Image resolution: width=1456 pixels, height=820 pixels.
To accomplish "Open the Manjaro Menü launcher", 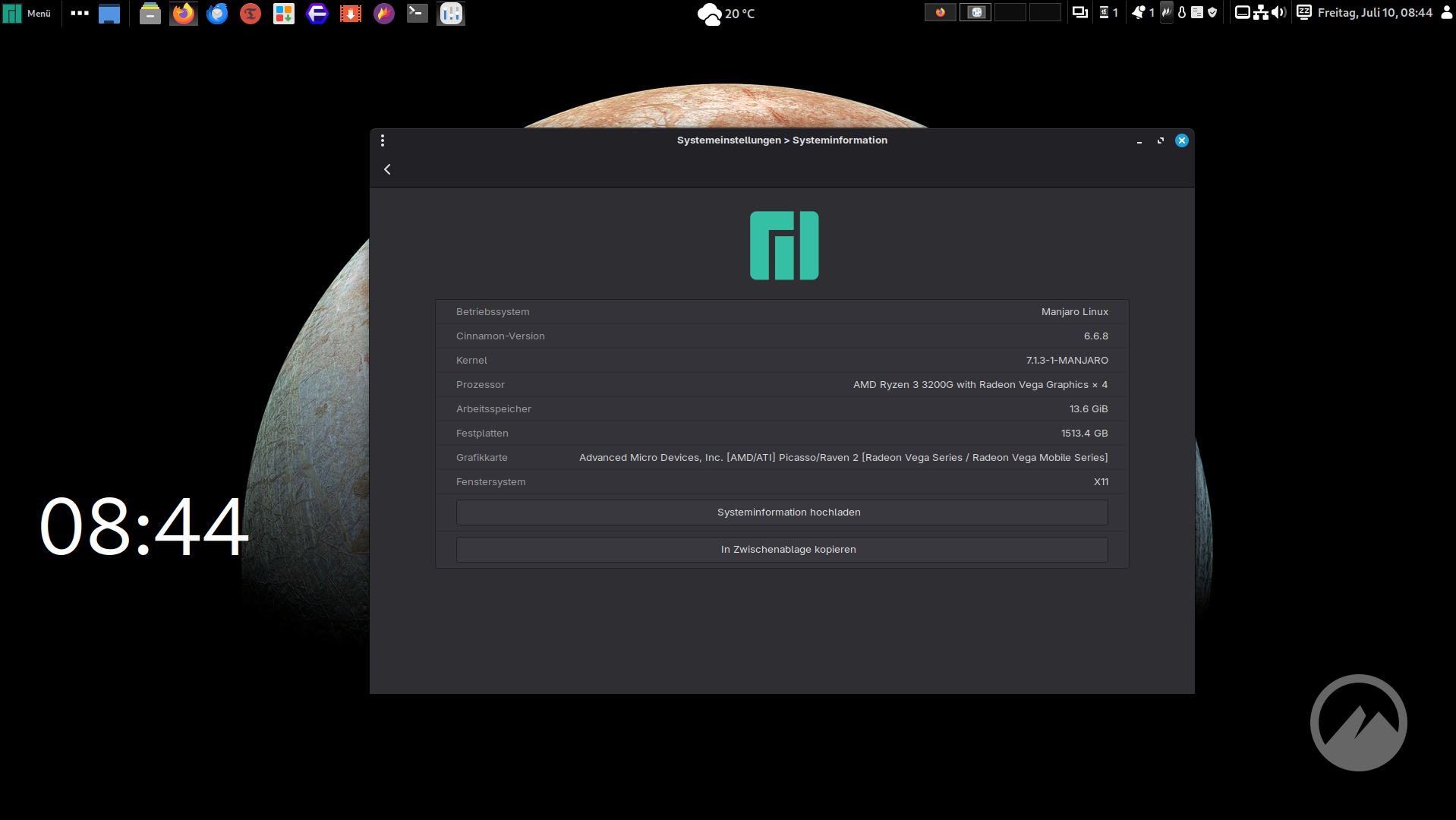I will tap(27, 13).
